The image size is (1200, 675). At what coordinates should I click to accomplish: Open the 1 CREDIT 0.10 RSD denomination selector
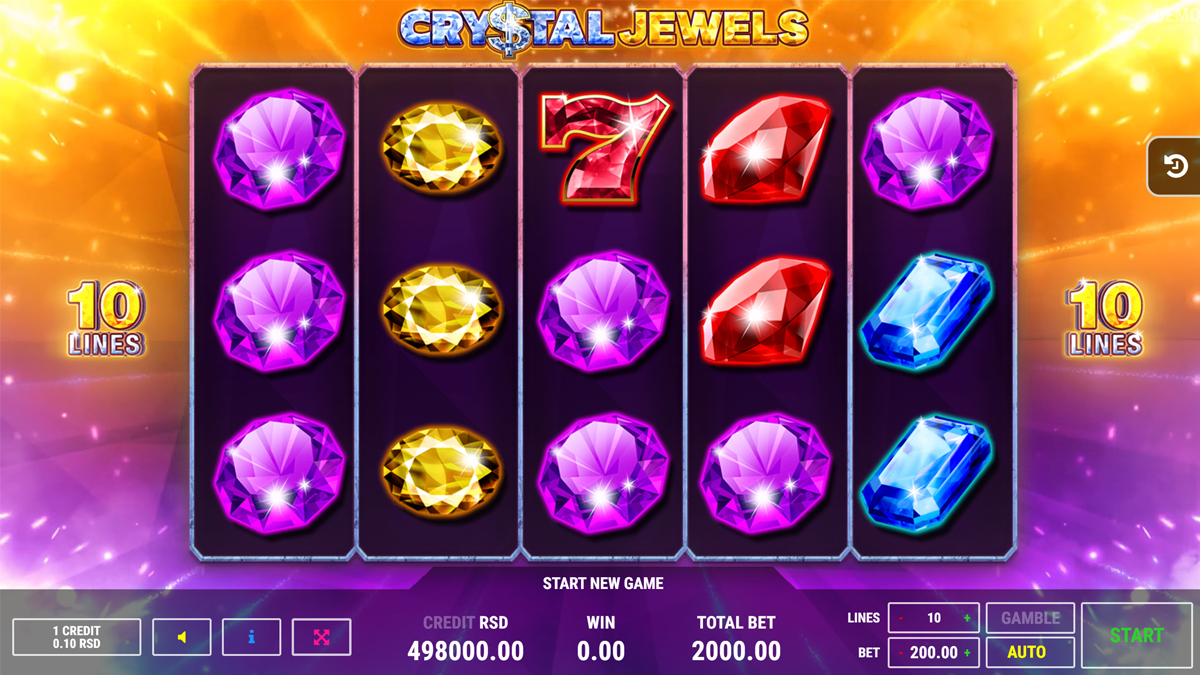(76, 637)
